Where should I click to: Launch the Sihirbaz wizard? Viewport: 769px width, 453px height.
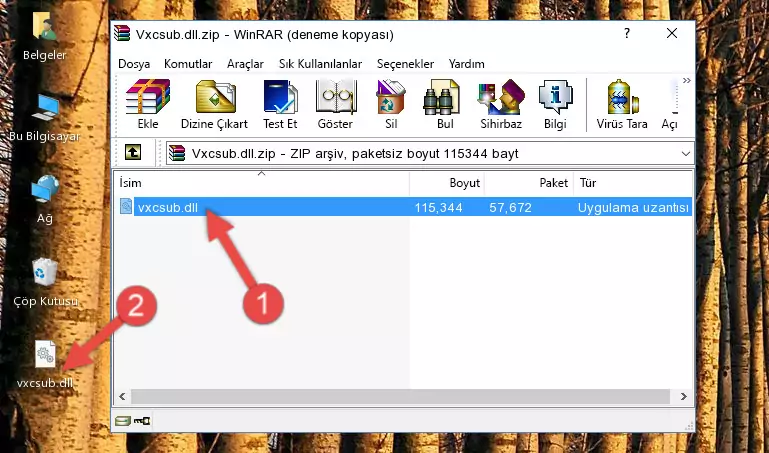click(501, 104)
